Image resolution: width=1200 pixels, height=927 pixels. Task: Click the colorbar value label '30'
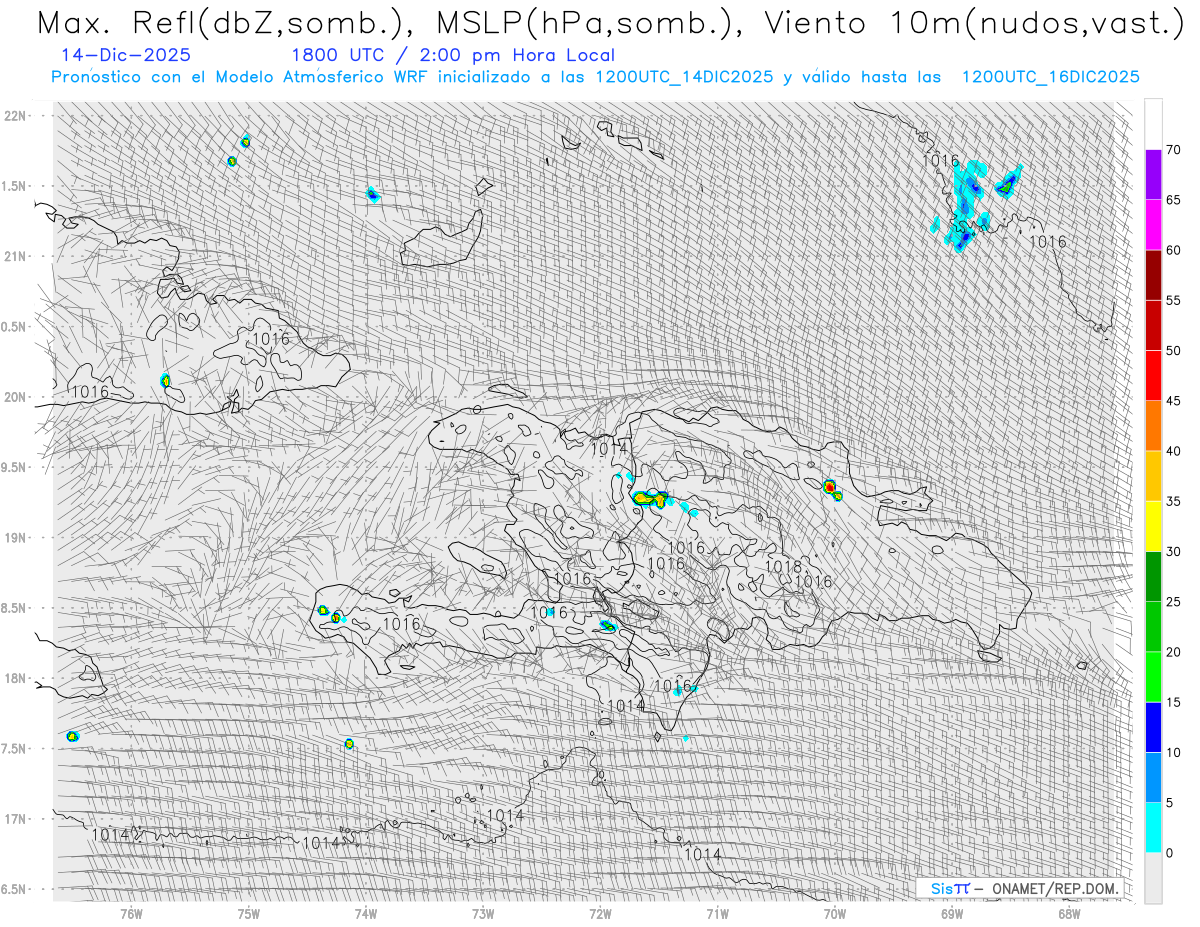(1173, 551)
